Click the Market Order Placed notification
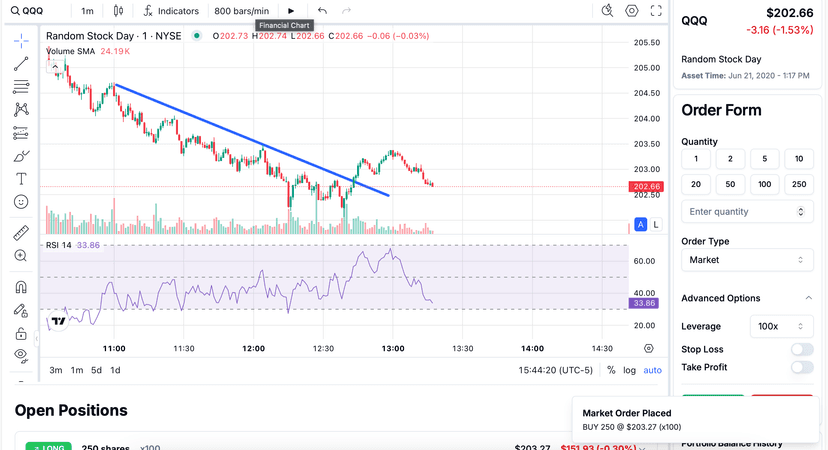This screenshot has height=450, width=828. pyautogui.click(x=695, y=419)
